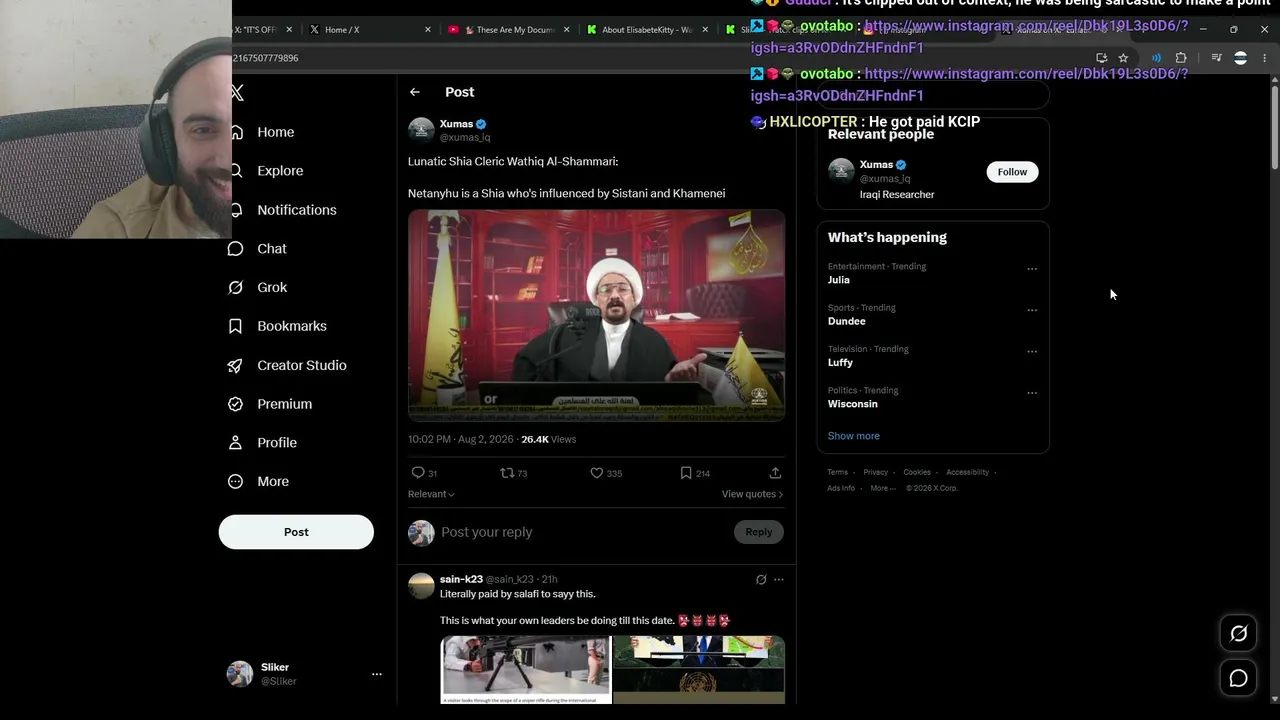Image resolution: width=1280 pixels, height=720 pixels.
Task: Click the Grok icon on sain-k23's reply
Action: 761,580
